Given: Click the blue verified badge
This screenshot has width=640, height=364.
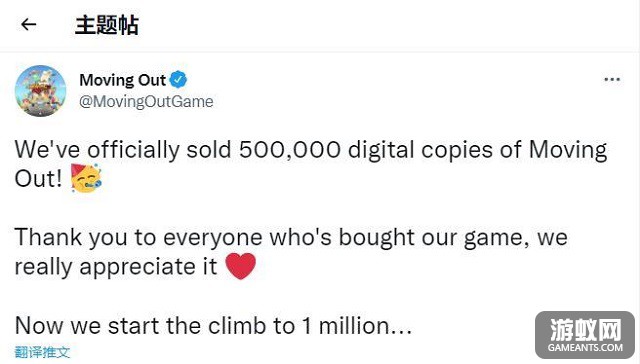Looking at the screenshot, I should pyautogui.click(x=178, y=80).
